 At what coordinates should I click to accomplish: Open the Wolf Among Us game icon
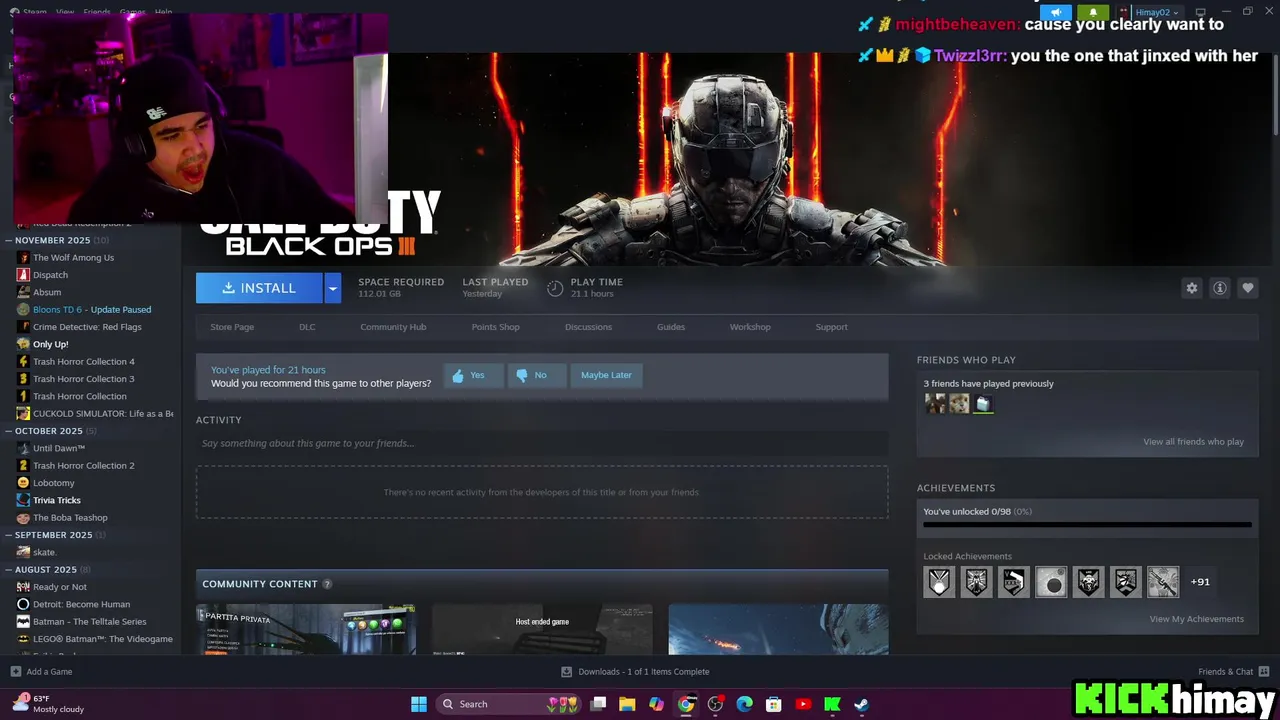click(23, 257)
